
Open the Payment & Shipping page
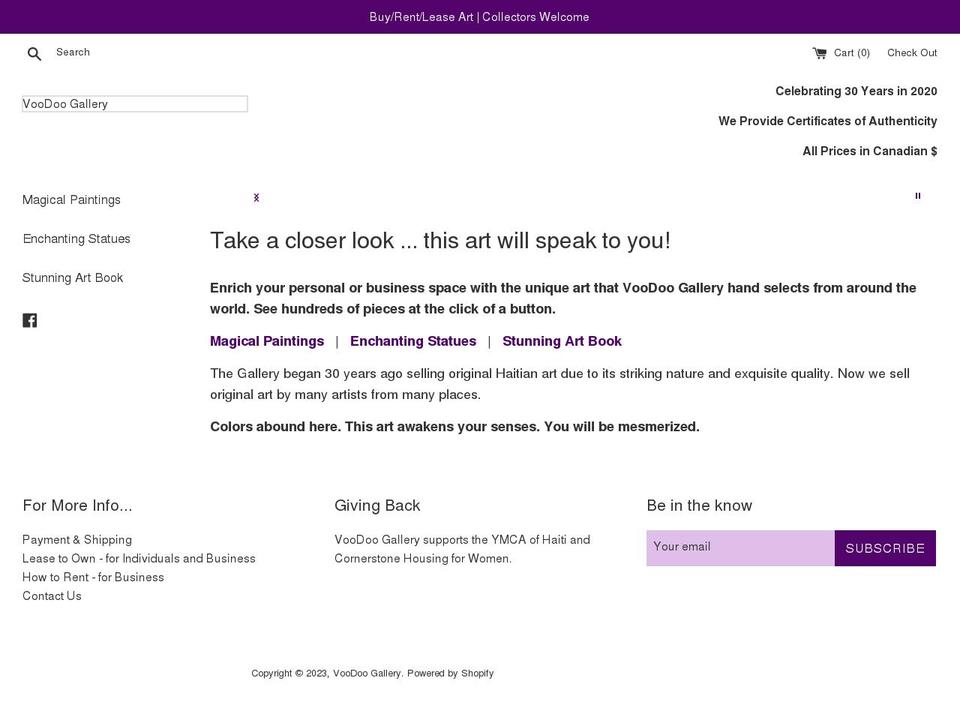pos(76,539)
